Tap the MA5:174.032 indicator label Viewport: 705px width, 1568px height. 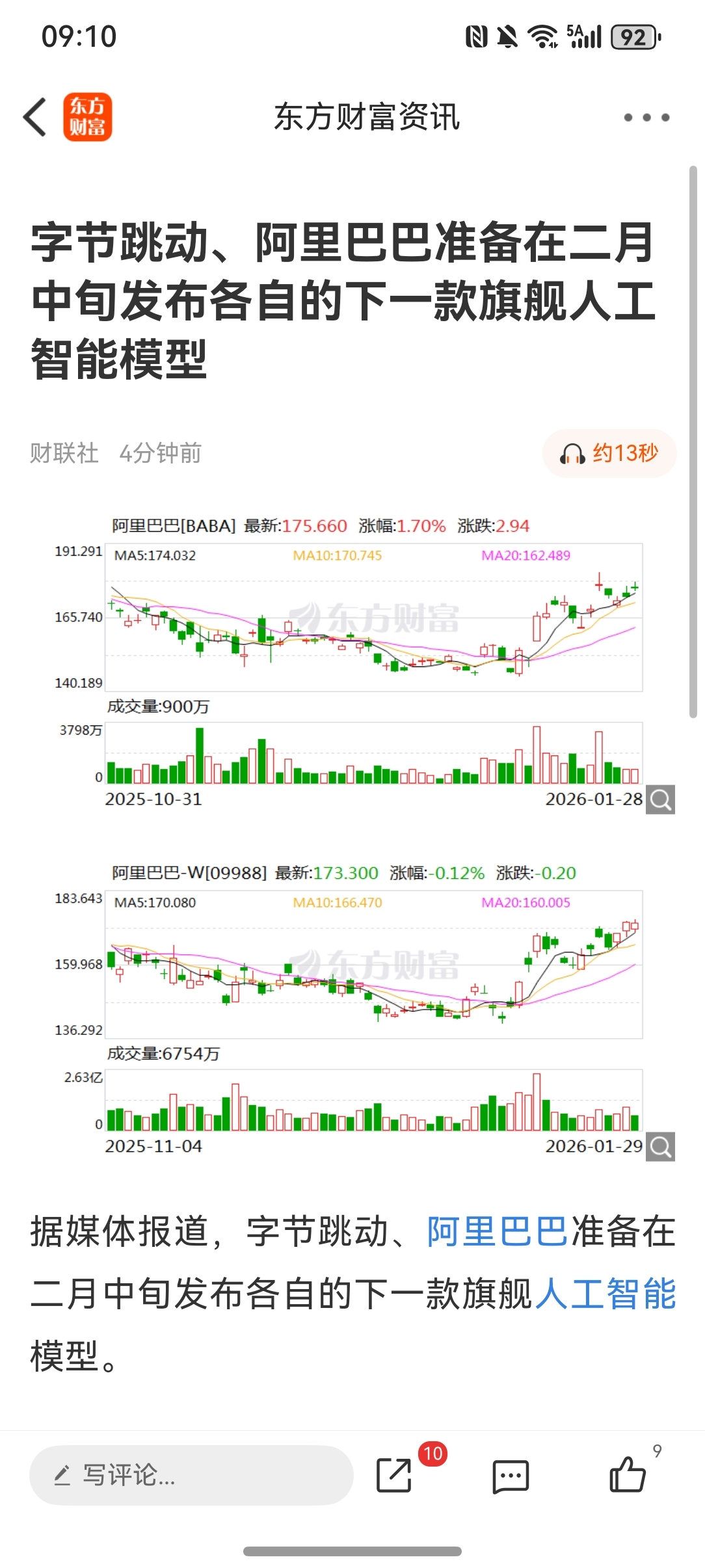point(155,556)
